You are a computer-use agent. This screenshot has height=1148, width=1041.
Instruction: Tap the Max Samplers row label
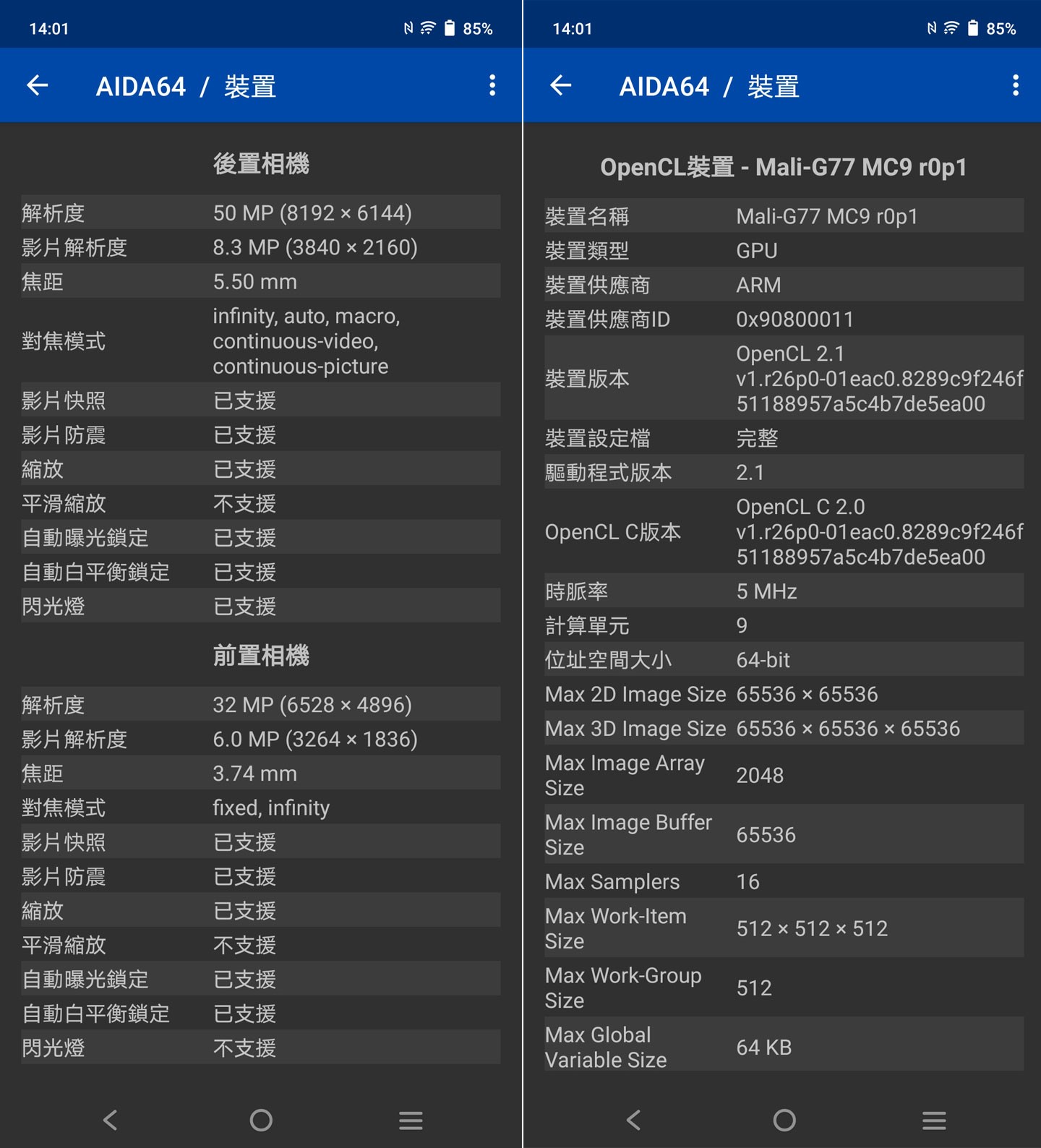[612, 881]
